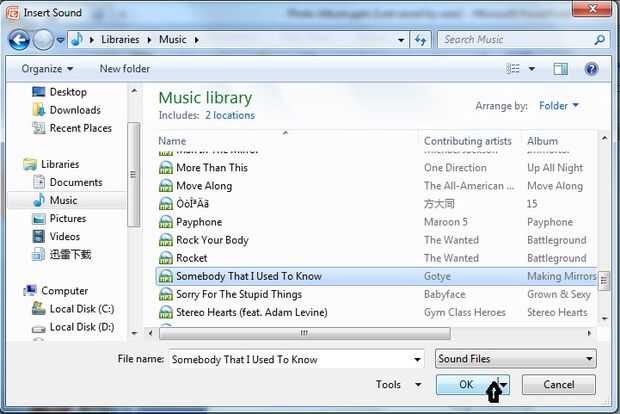The width and height of the screenshot is (620, 414).
Task: Create a New folder
Action: pyautogui.click(x=125, y=69)
